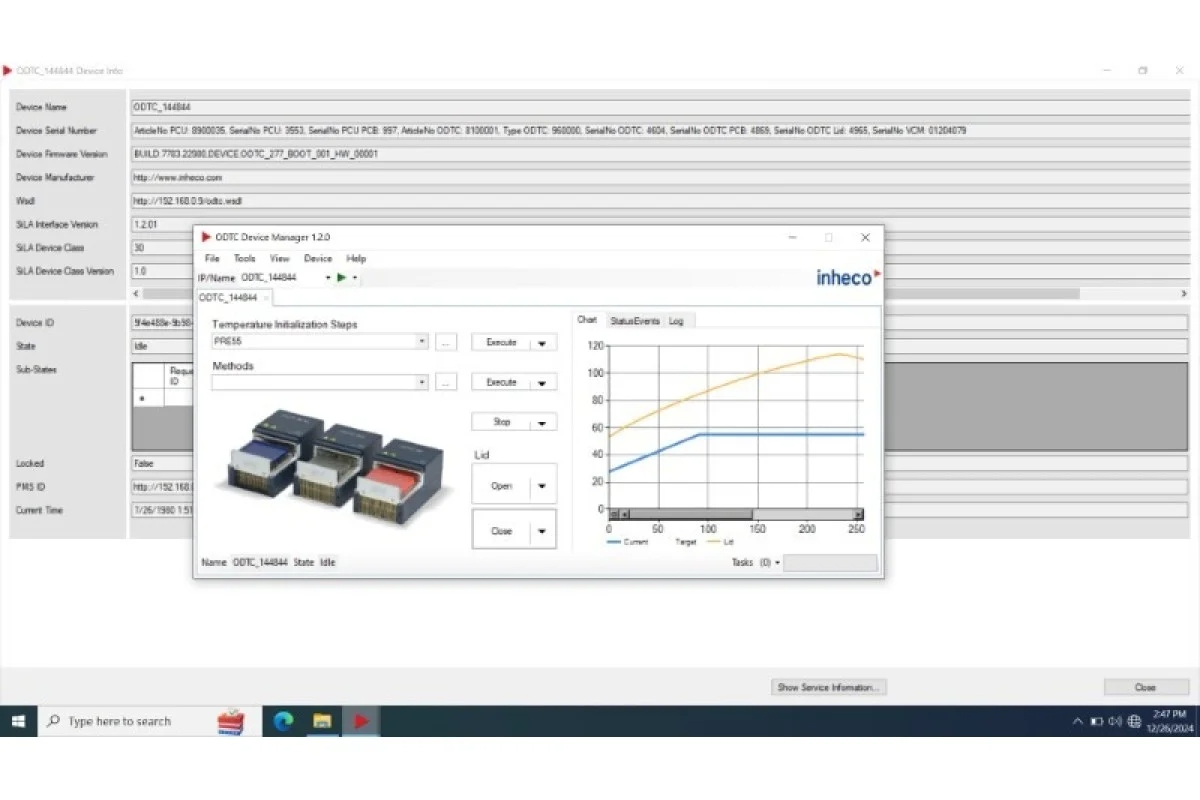Switch to the Log tab
Screen dimensions: 1200x800
pos(677,321)
